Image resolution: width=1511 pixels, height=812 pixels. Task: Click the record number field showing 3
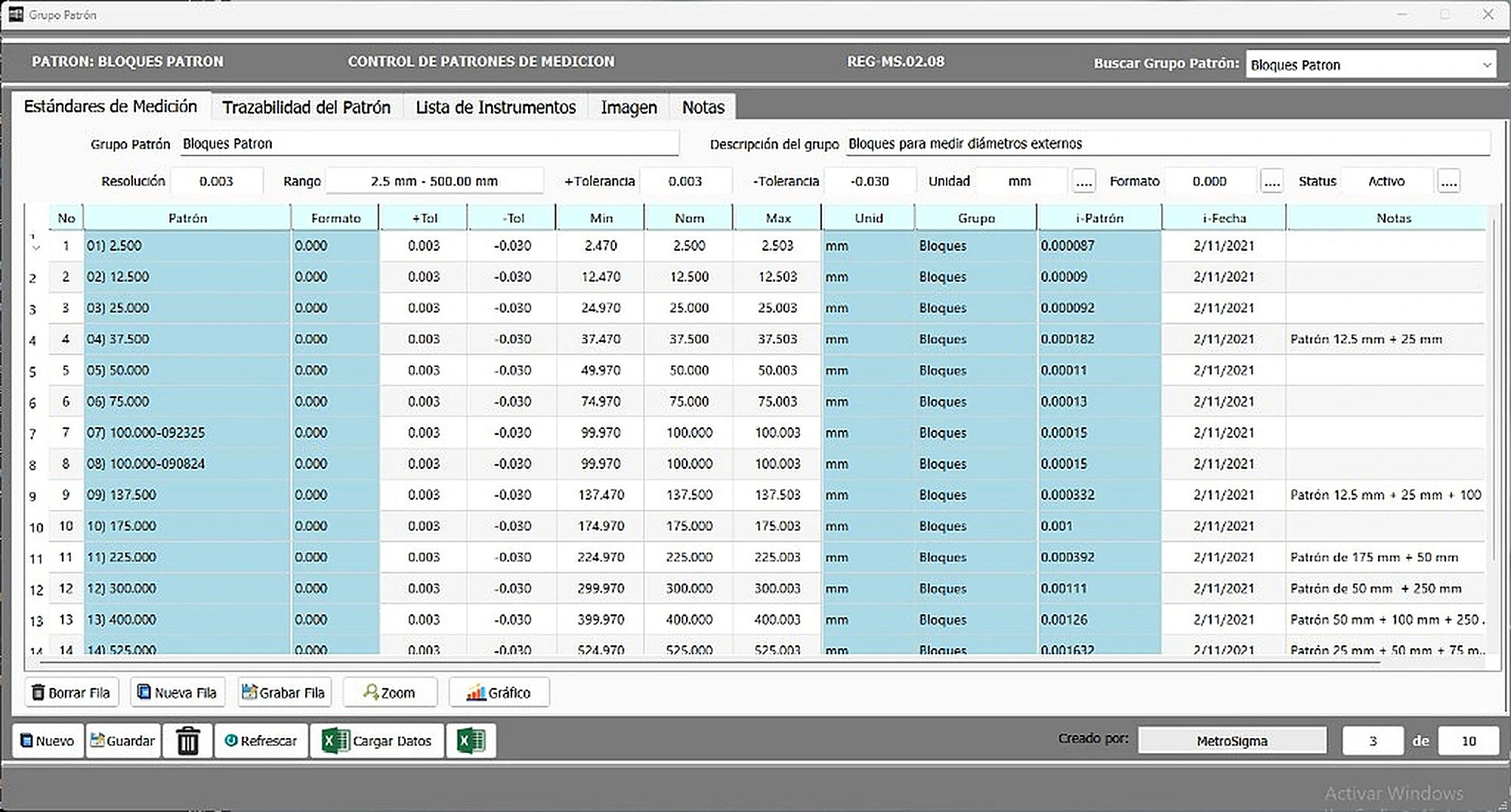(1373, 741)
